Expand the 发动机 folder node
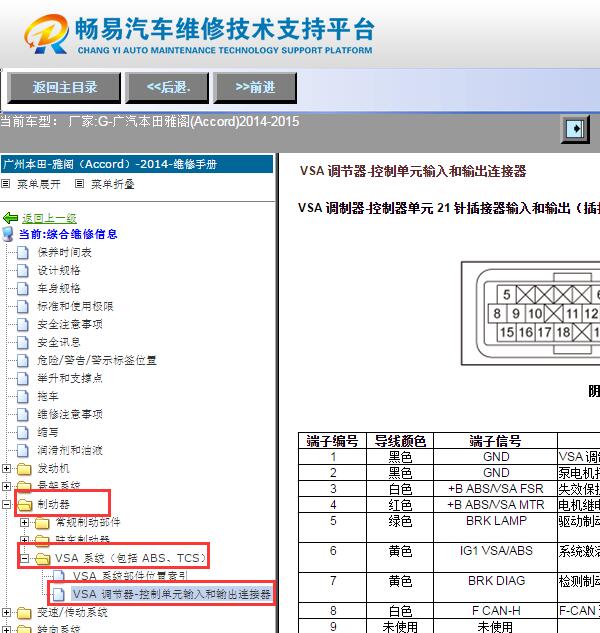600x633 pixels. click(6, 468)
